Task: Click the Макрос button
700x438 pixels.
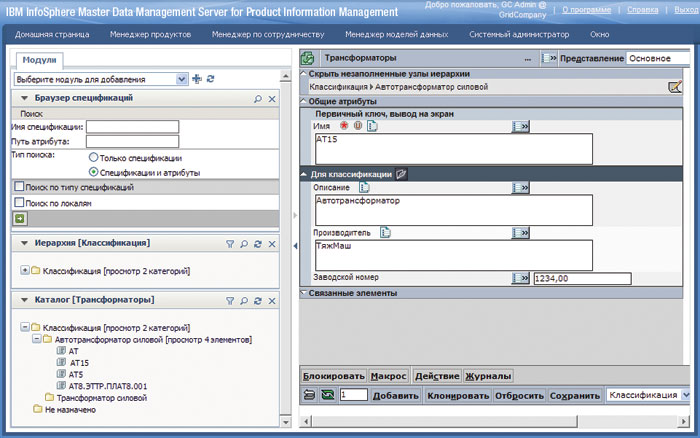Action: [x=388, y=376]
